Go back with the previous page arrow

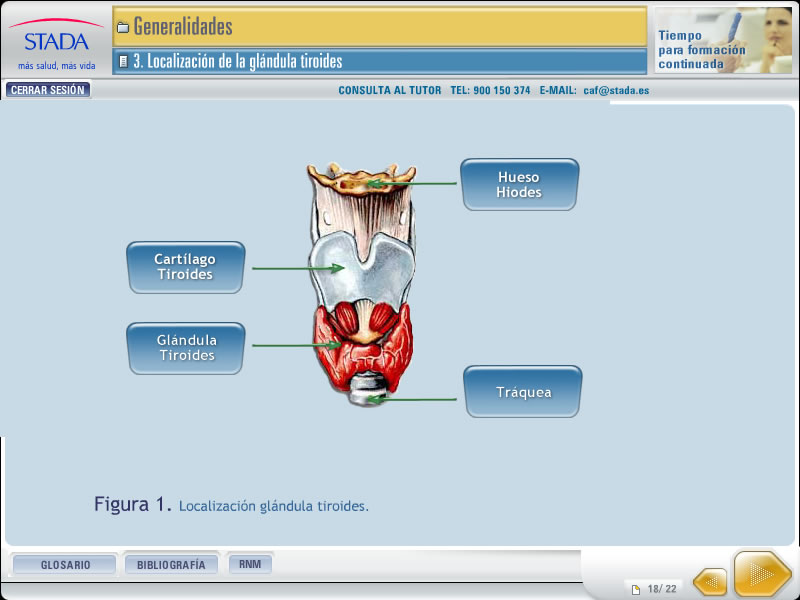coord(710,581)
